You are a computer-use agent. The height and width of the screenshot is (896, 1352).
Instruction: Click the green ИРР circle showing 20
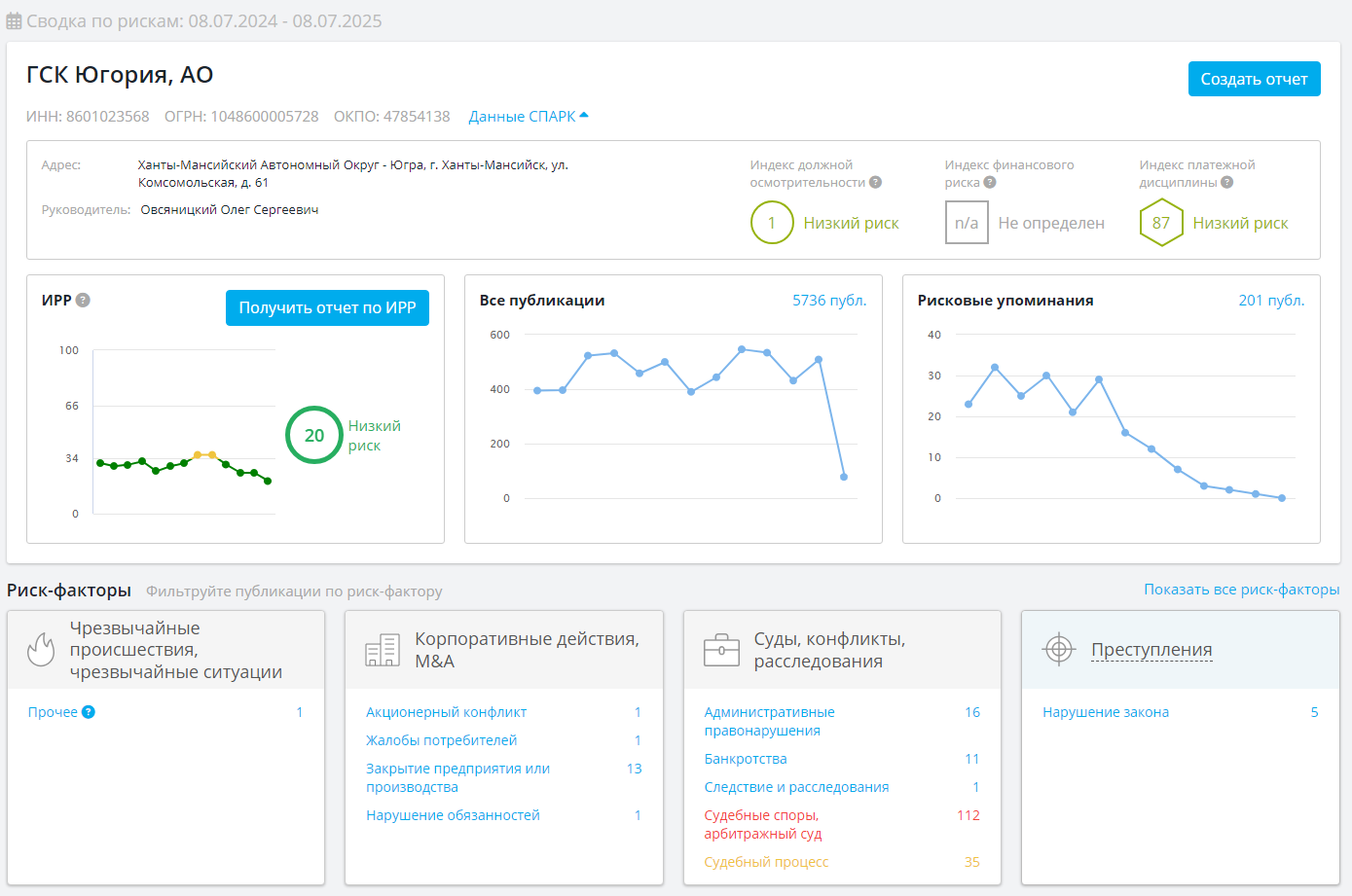coord(313,435)
